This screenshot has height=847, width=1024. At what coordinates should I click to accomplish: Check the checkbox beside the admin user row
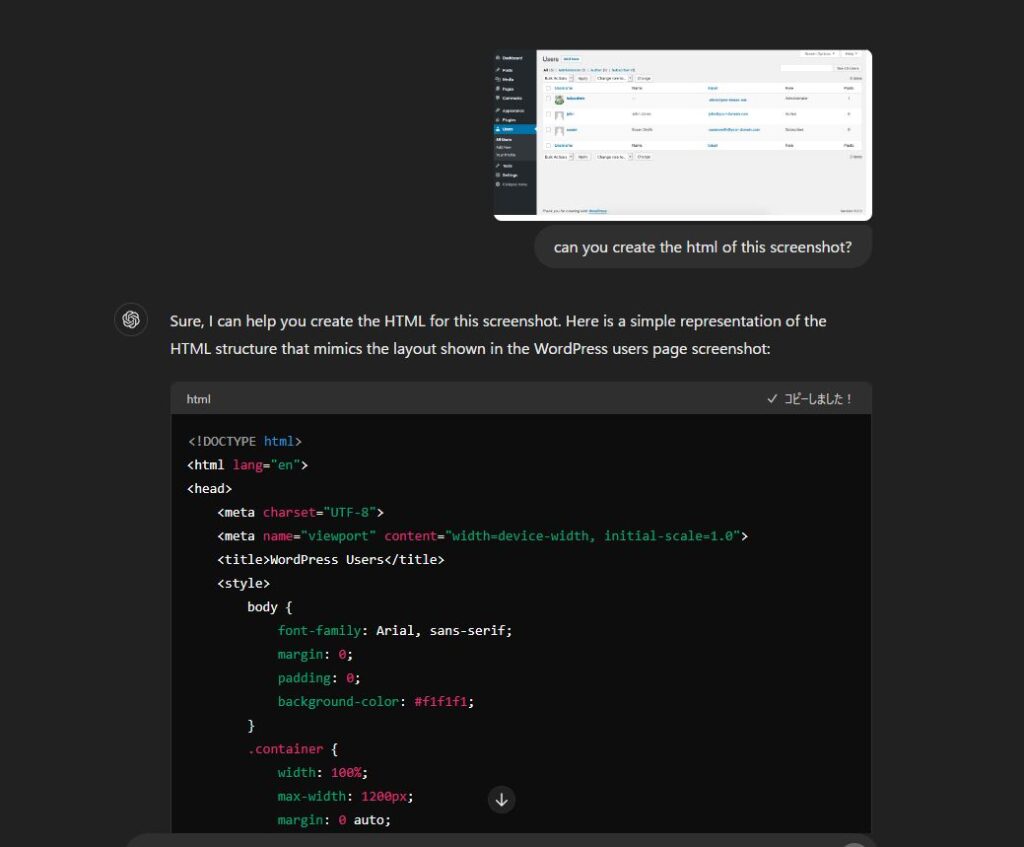point(548,99)
